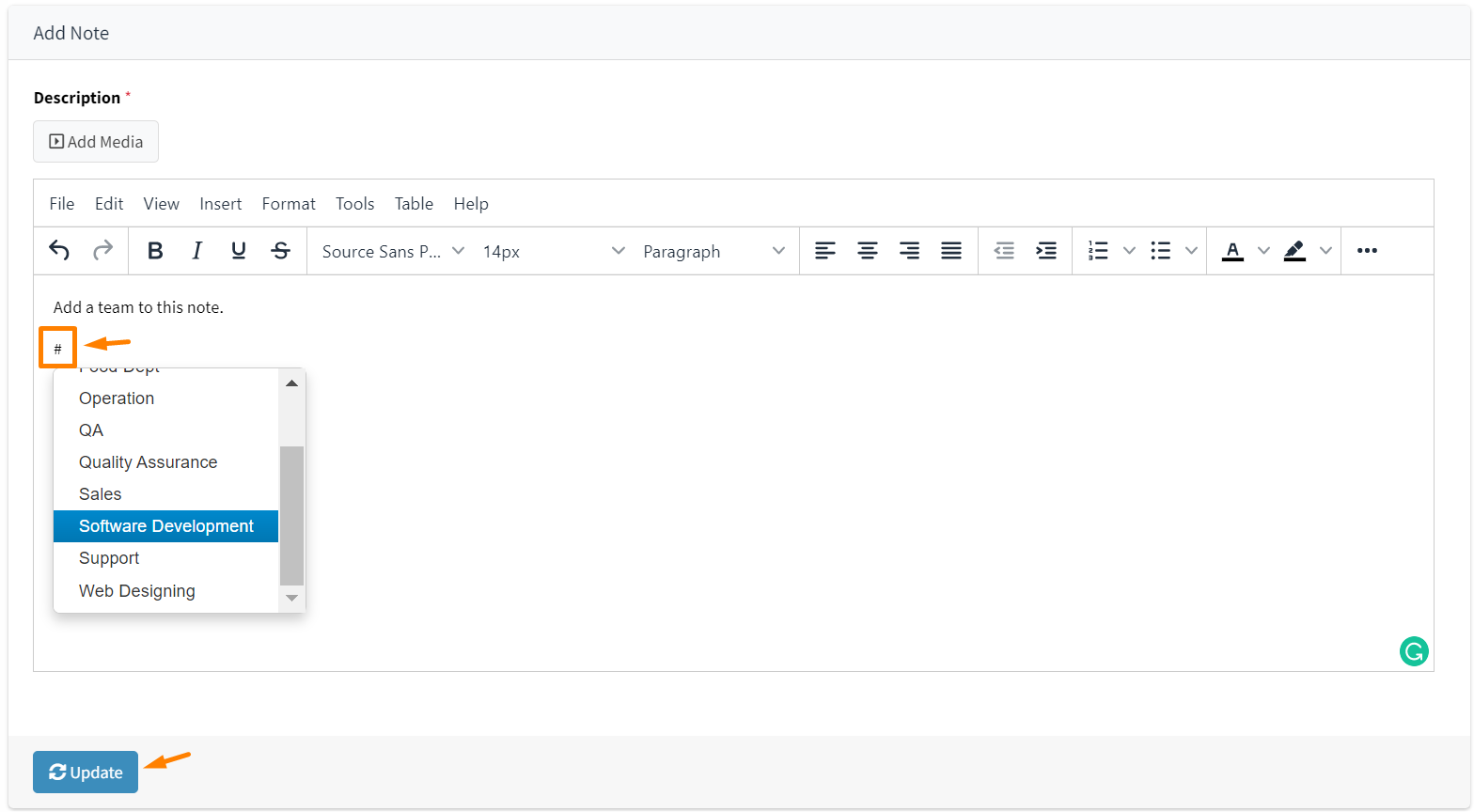Click the Add Media button
Screen dimensions: 1474x812
(96, 142)
